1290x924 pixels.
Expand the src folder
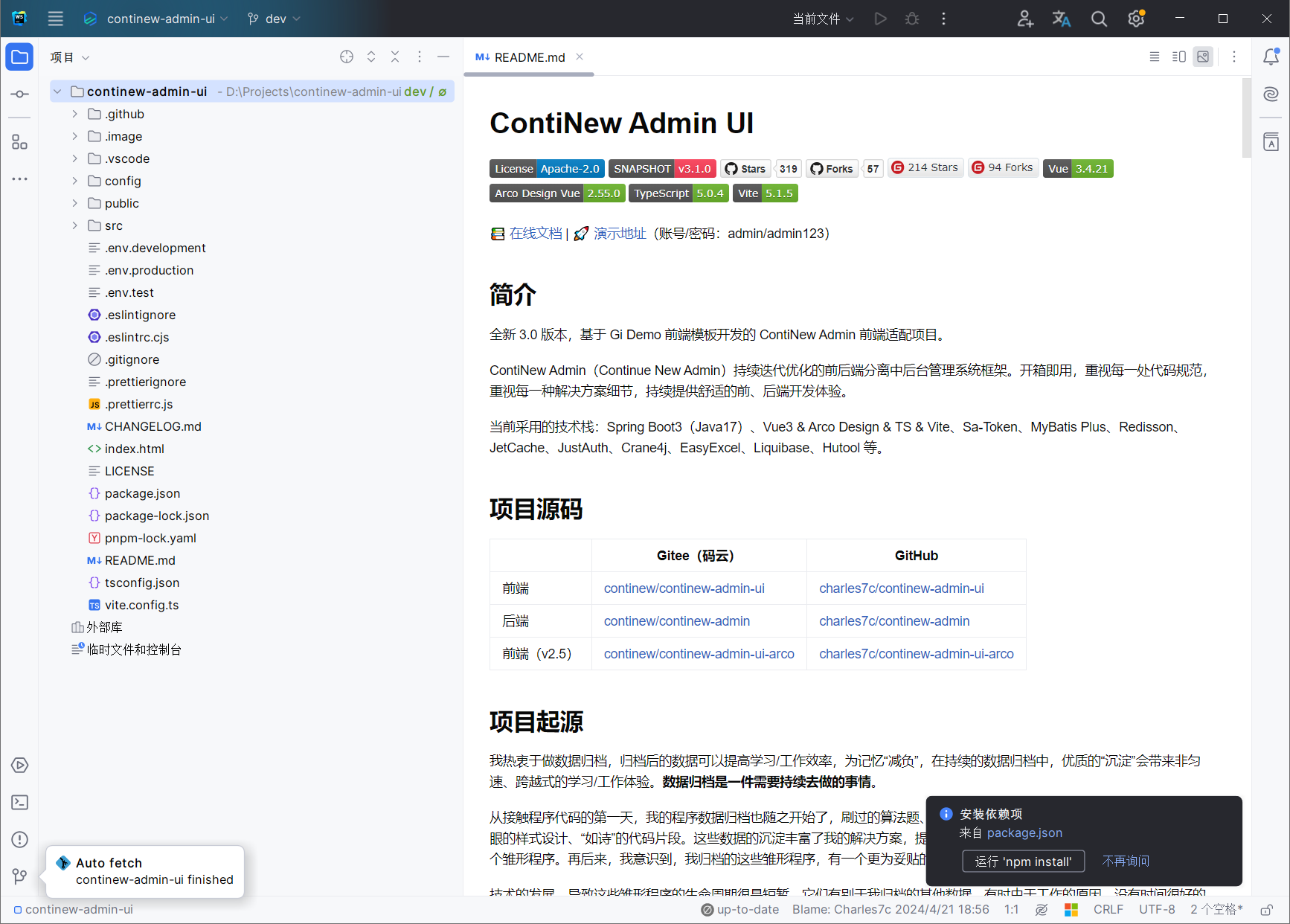(74, 225)
